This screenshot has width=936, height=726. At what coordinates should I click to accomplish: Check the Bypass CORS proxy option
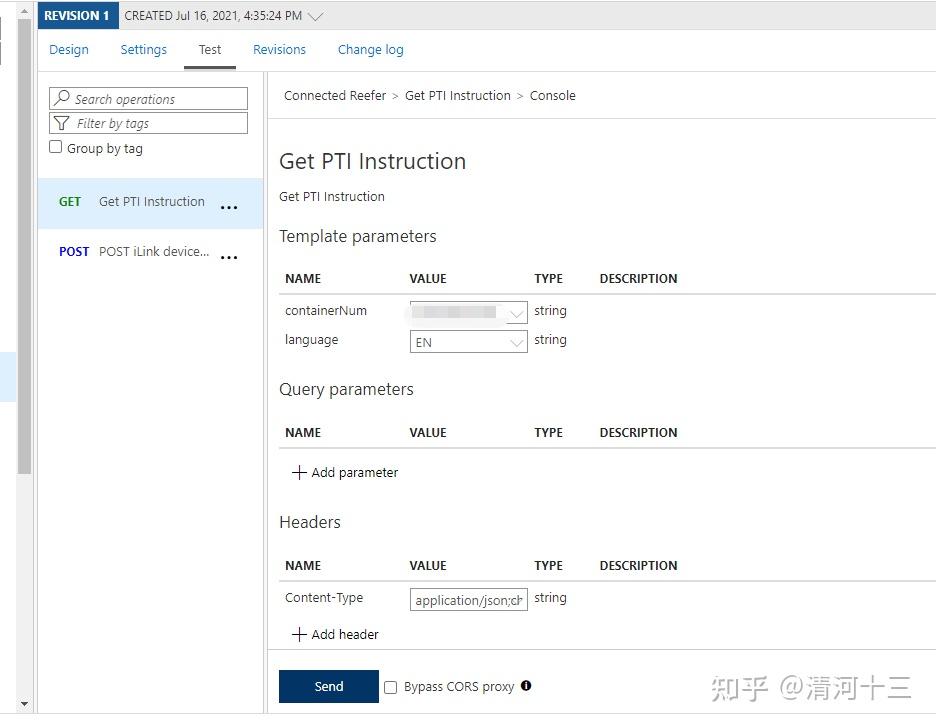pyautogui.click(x=390, y=687)
